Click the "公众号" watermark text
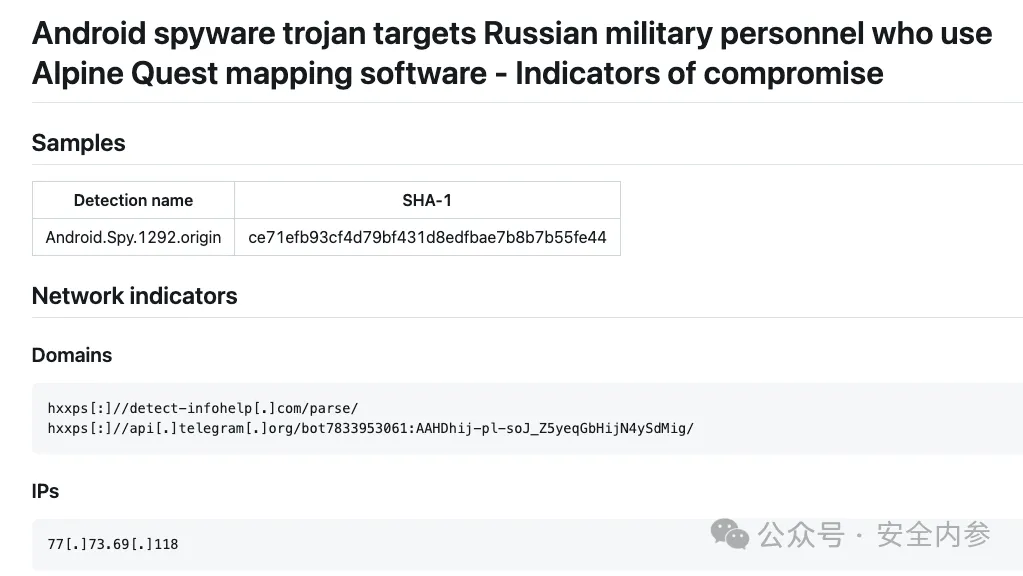This screenshot has height=576, width=1023. pyautogui.click(x=802, y=535)
